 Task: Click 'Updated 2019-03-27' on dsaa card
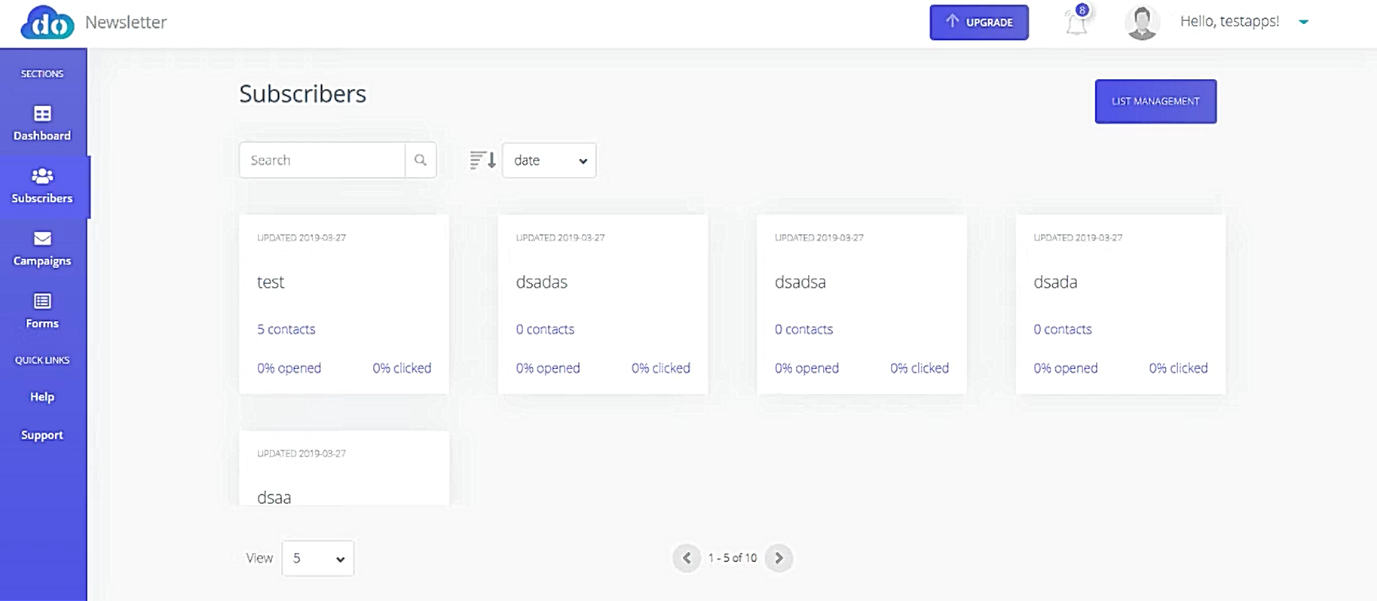pyautogui.click(x=301, y=453)
